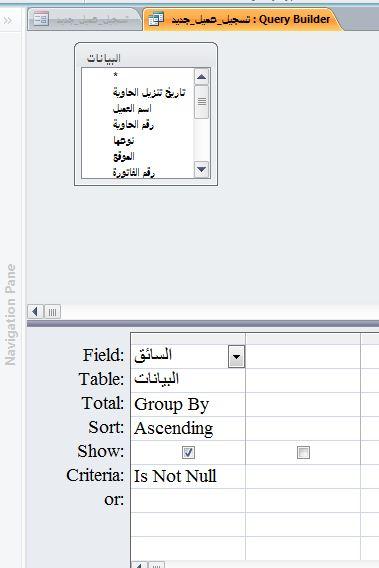
Task: Select رقم الحاوية field in the list
Action: pyautogui.click(x=133, y=125)
